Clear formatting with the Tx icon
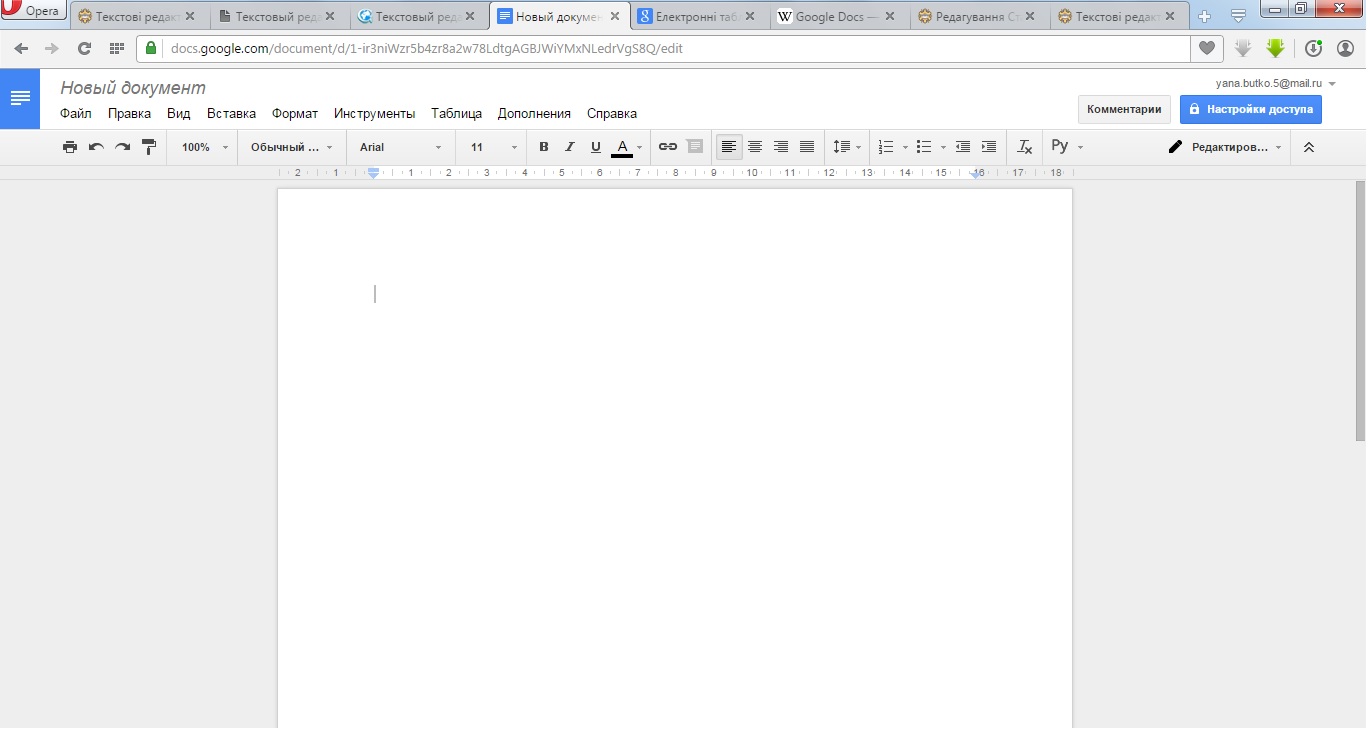This screenshot has width=1370, height=732. coord(1024,147)
